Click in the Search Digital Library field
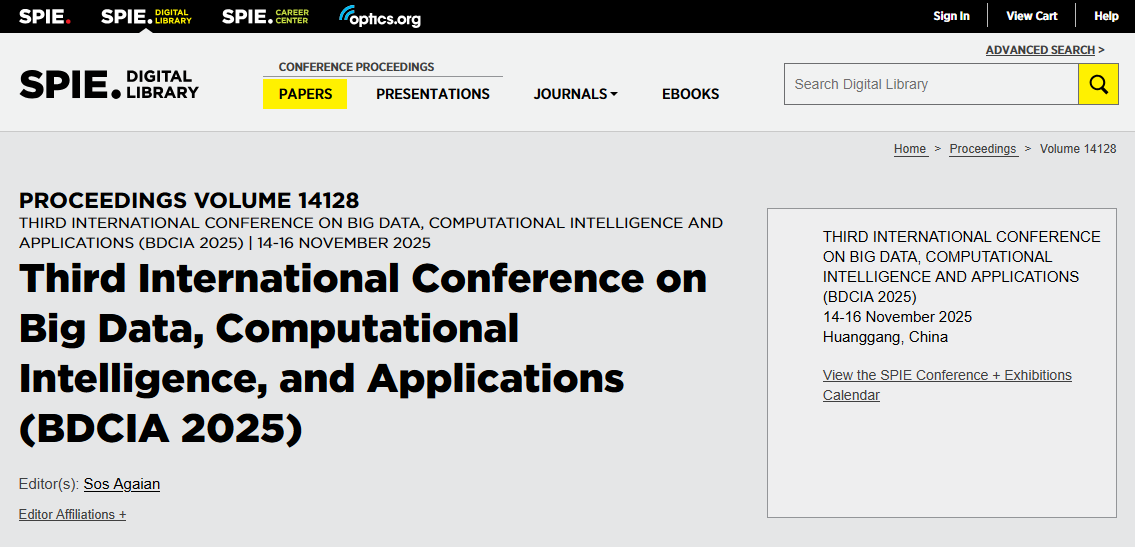Image resolution: width=1135 pixels, height=547 pixels. coord(930,84)
